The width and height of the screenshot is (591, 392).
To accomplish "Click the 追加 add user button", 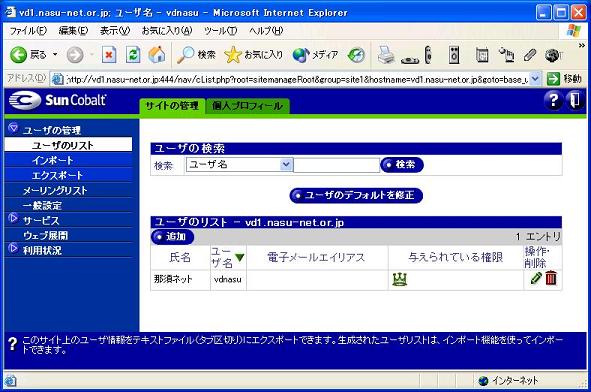I will (172, 237).
